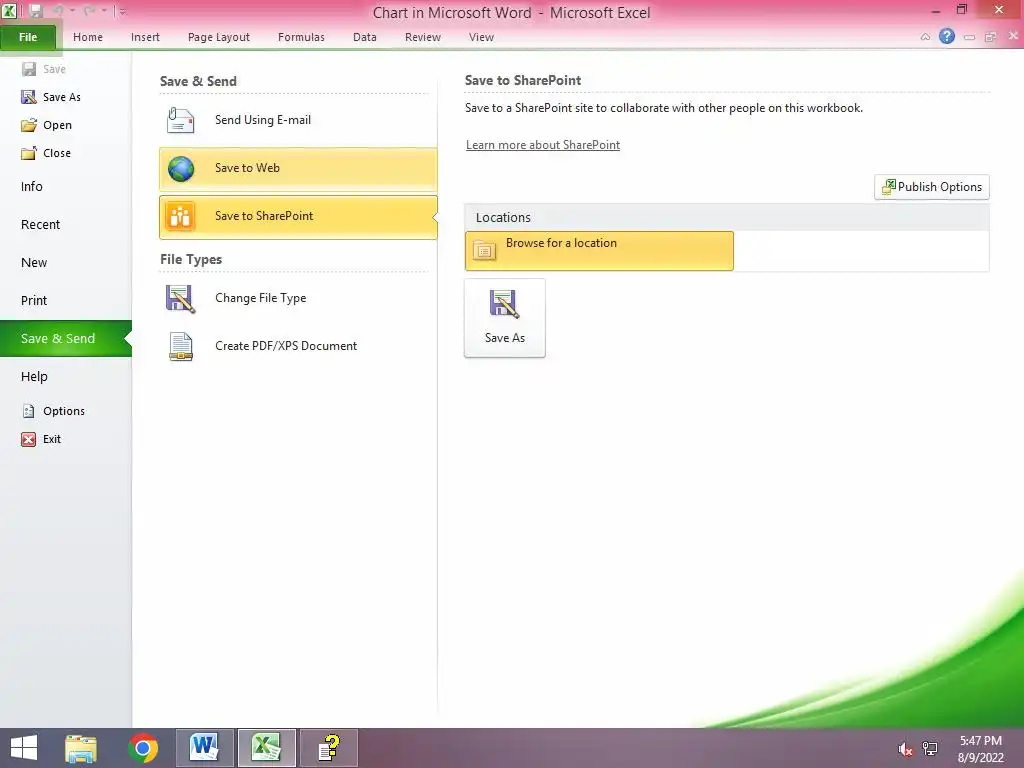The image size is (1024, 768).
Task: Expand the Undo history dropdown arrow
Action: point(72,11)
